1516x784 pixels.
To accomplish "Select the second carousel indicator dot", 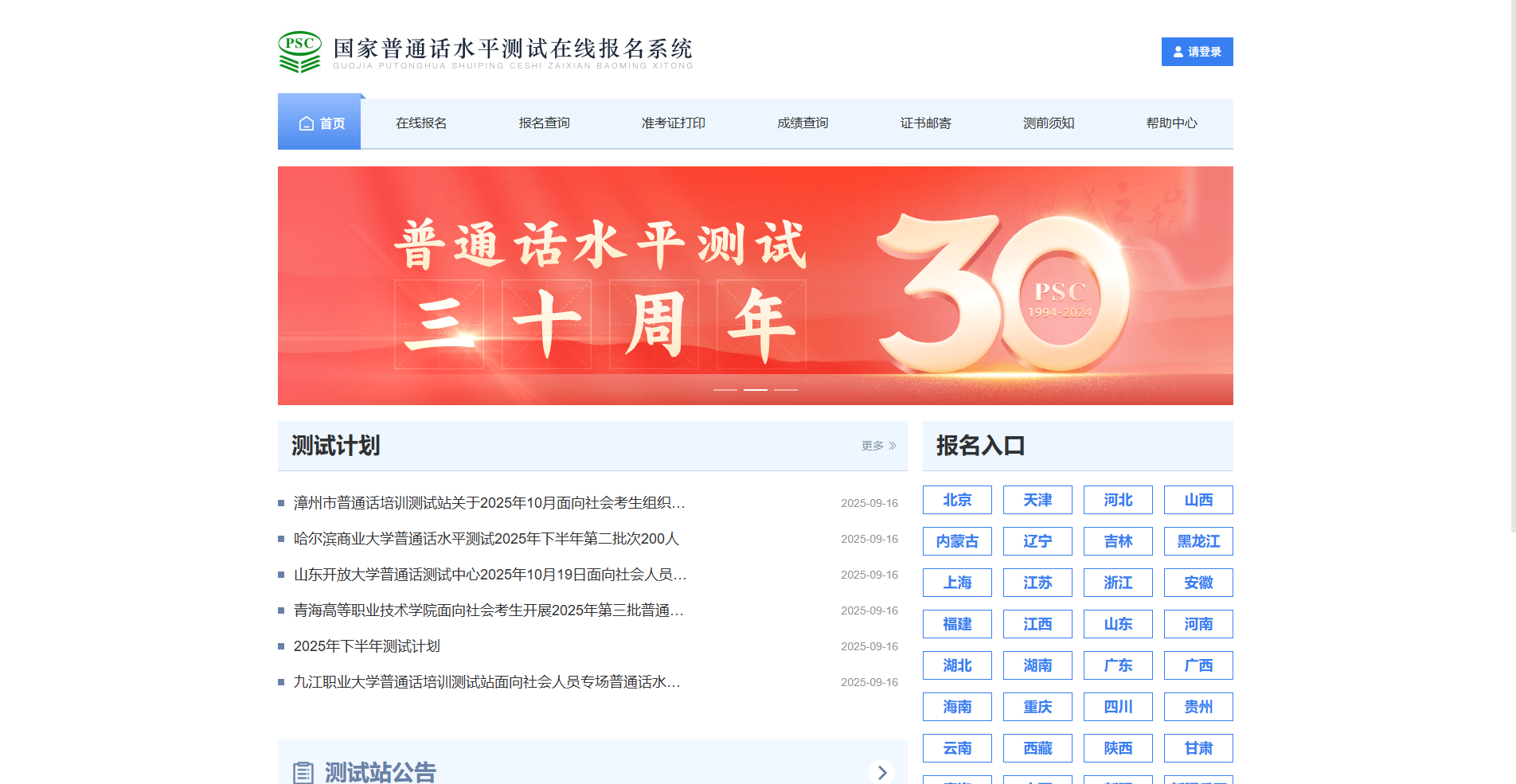I will click(755, 389).
